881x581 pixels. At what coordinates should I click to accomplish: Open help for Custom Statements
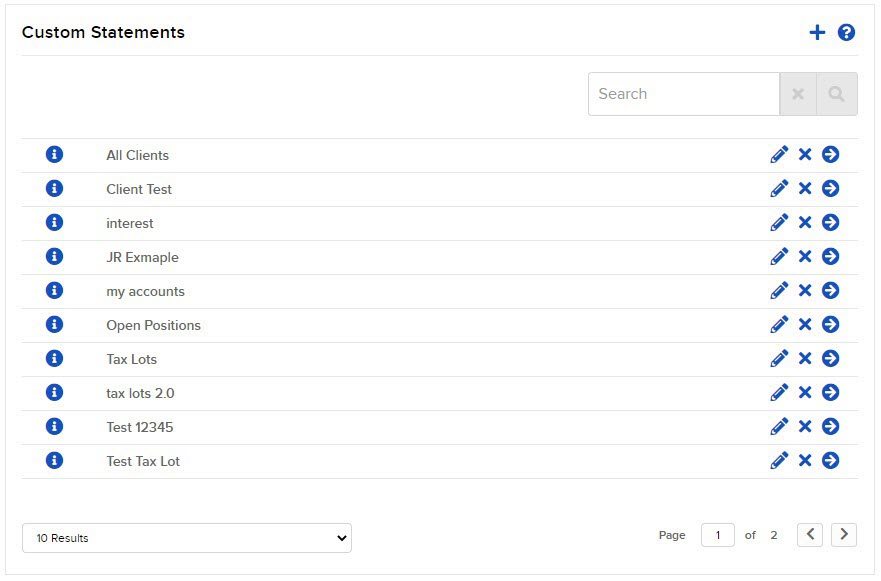[x=846, y=31]
